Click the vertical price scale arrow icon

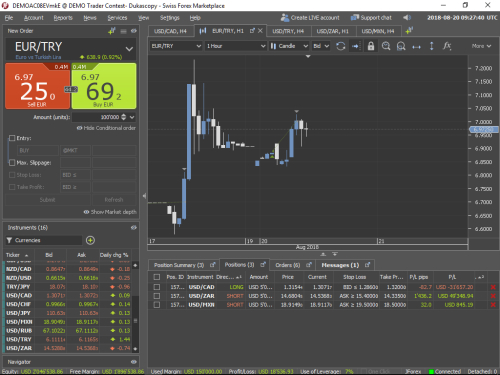point(432,46)
